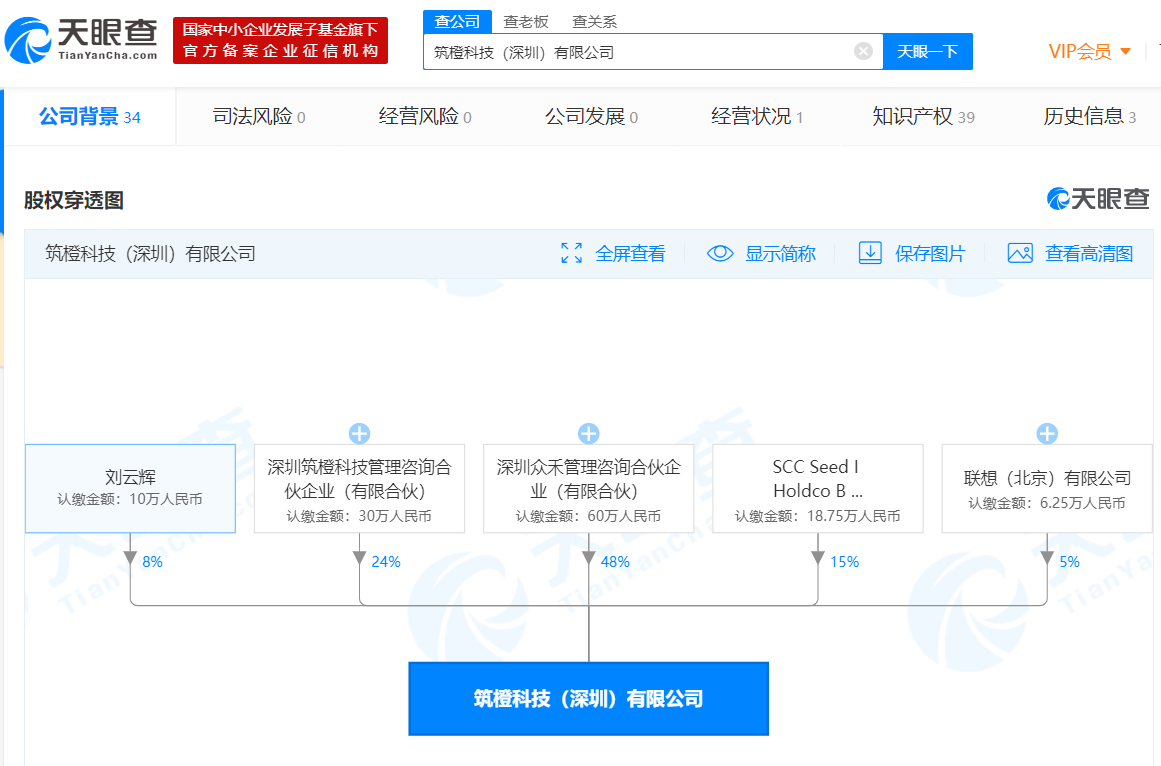Clear the search field with the X icon
This screenshot has width=1161, height=766.
coord(863,51)
